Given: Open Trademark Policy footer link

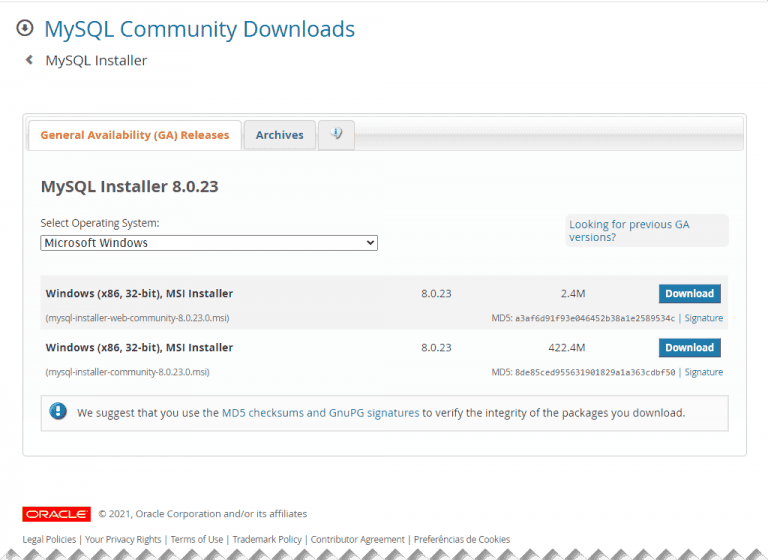Looking at the screenshot, I should 267,540.
